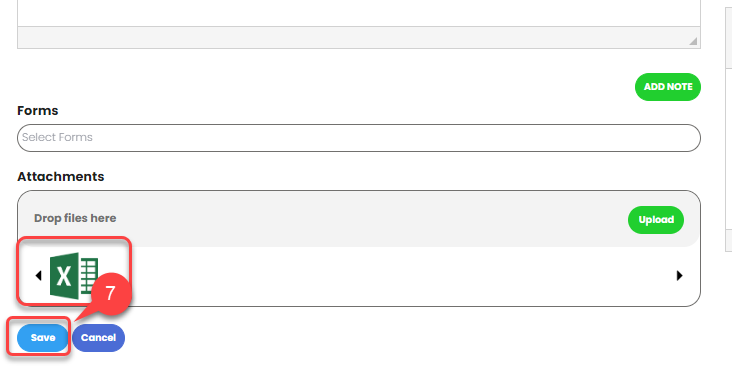This screenshot has height=366, width=732.
Task: Click the Attachments section heading
Action: pyautogui.click(x=61, y=176)
